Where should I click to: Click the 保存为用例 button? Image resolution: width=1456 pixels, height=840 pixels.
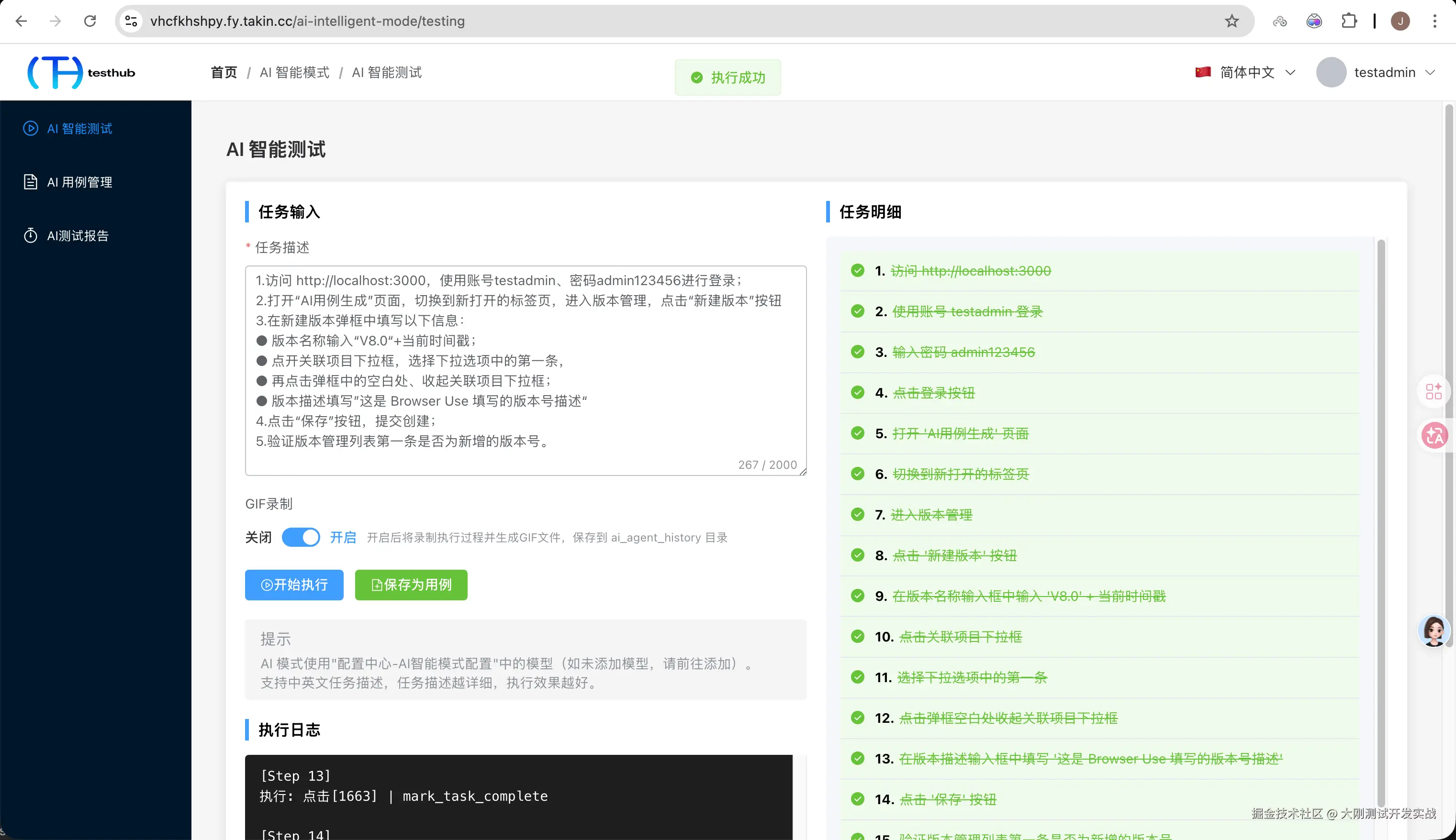[411, 585]
